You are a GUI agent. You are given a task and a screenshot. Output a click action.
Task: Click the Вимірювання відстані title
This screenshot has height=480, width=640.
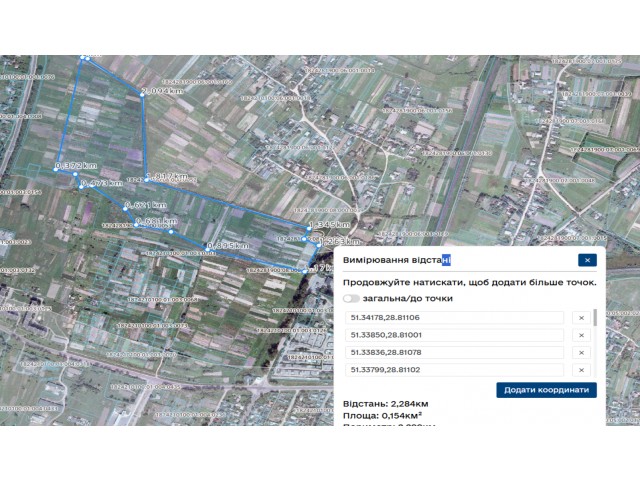pos(397,260)
